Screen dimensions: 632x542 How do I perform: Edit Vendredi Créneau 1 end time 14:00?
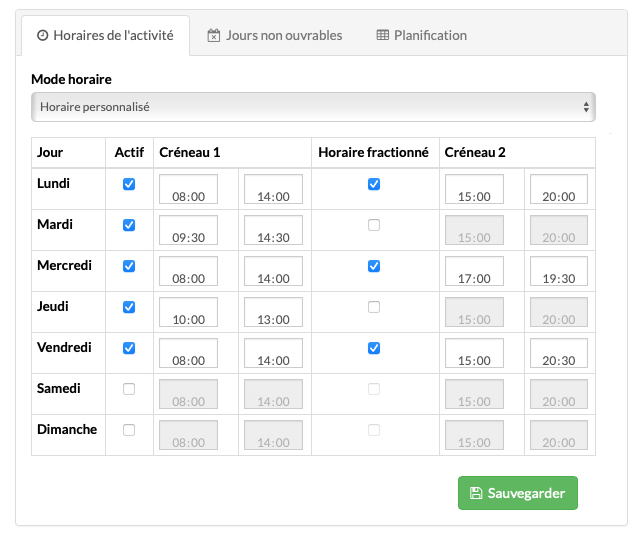pyautogui.click(x=273, y=353)
